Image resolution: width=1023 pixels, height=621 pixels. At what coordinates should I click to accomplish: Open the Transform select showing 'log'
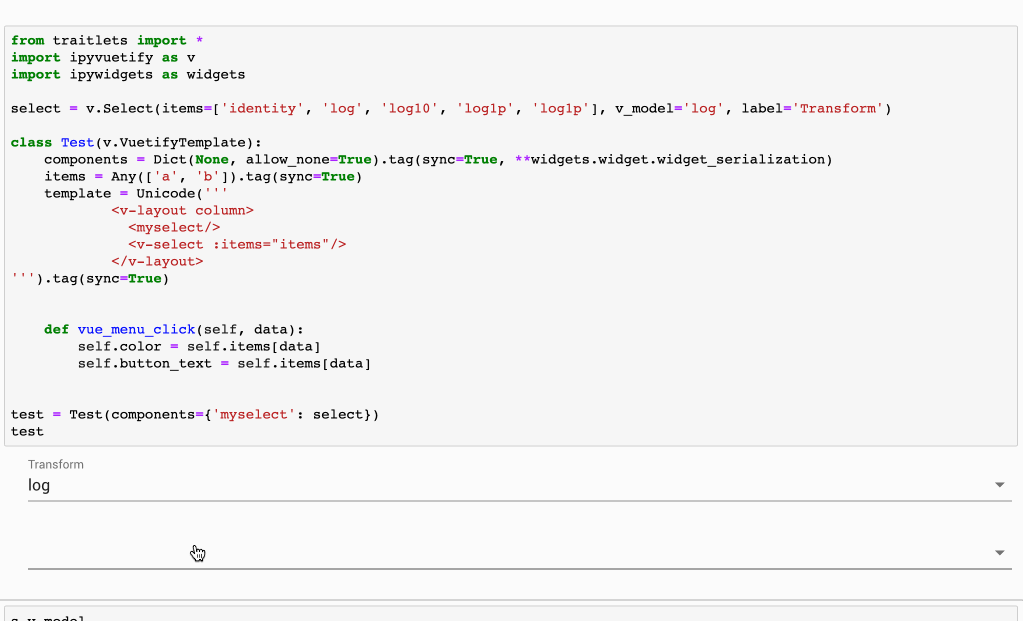tap(400, 485)
